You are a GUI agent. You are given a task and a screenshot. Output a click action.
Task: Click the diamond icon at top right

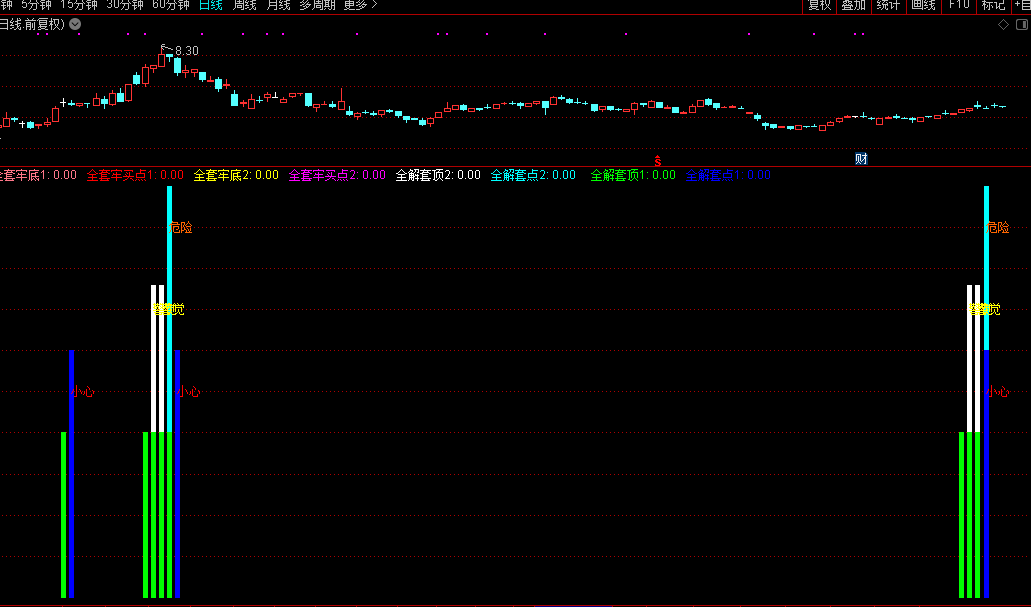click(x=1004, y=25)
